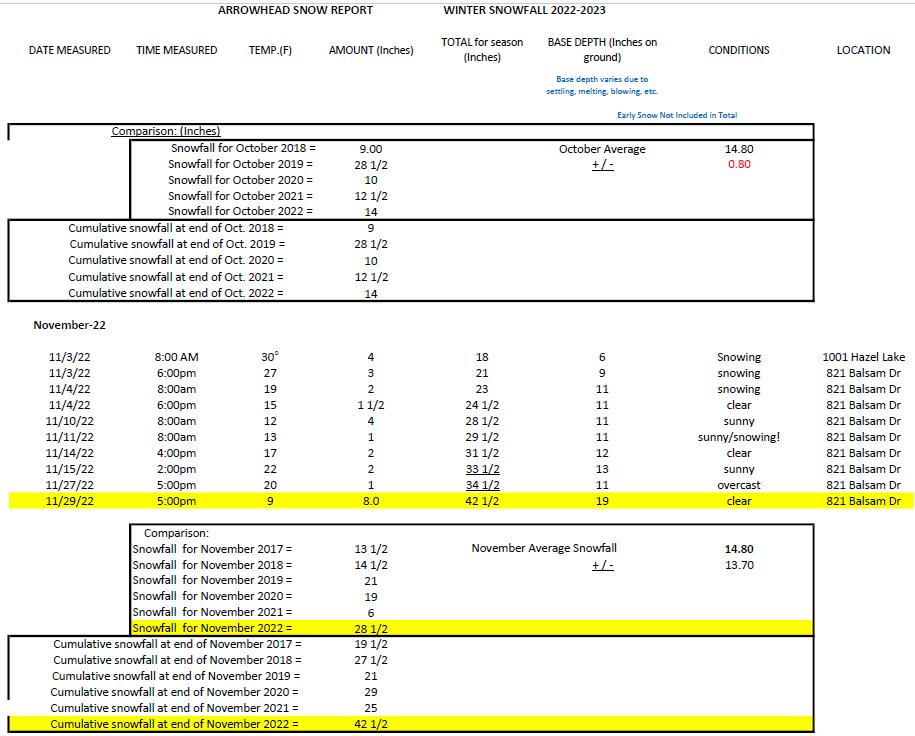Select Cumulative snowfall end of Oct. 2020 label
915x736 pixels.
click(176, 260)
